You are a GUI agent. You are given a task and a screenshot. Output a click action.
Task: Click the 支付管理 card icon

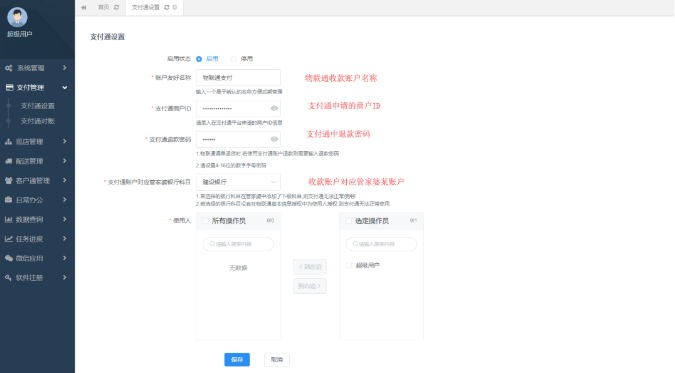(9, 87)
